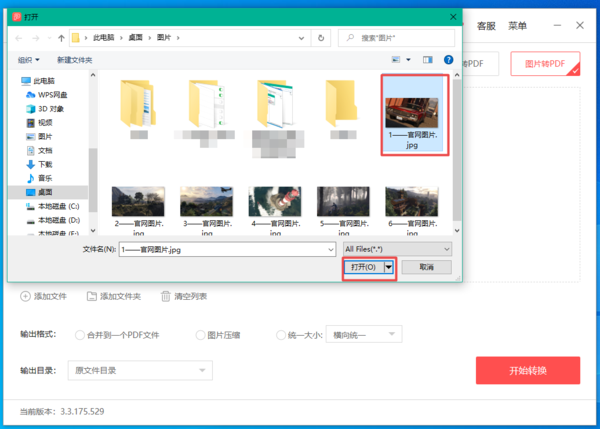Open 音乐 folder in sidebar
600x429 pixels.
click(39, 178)
